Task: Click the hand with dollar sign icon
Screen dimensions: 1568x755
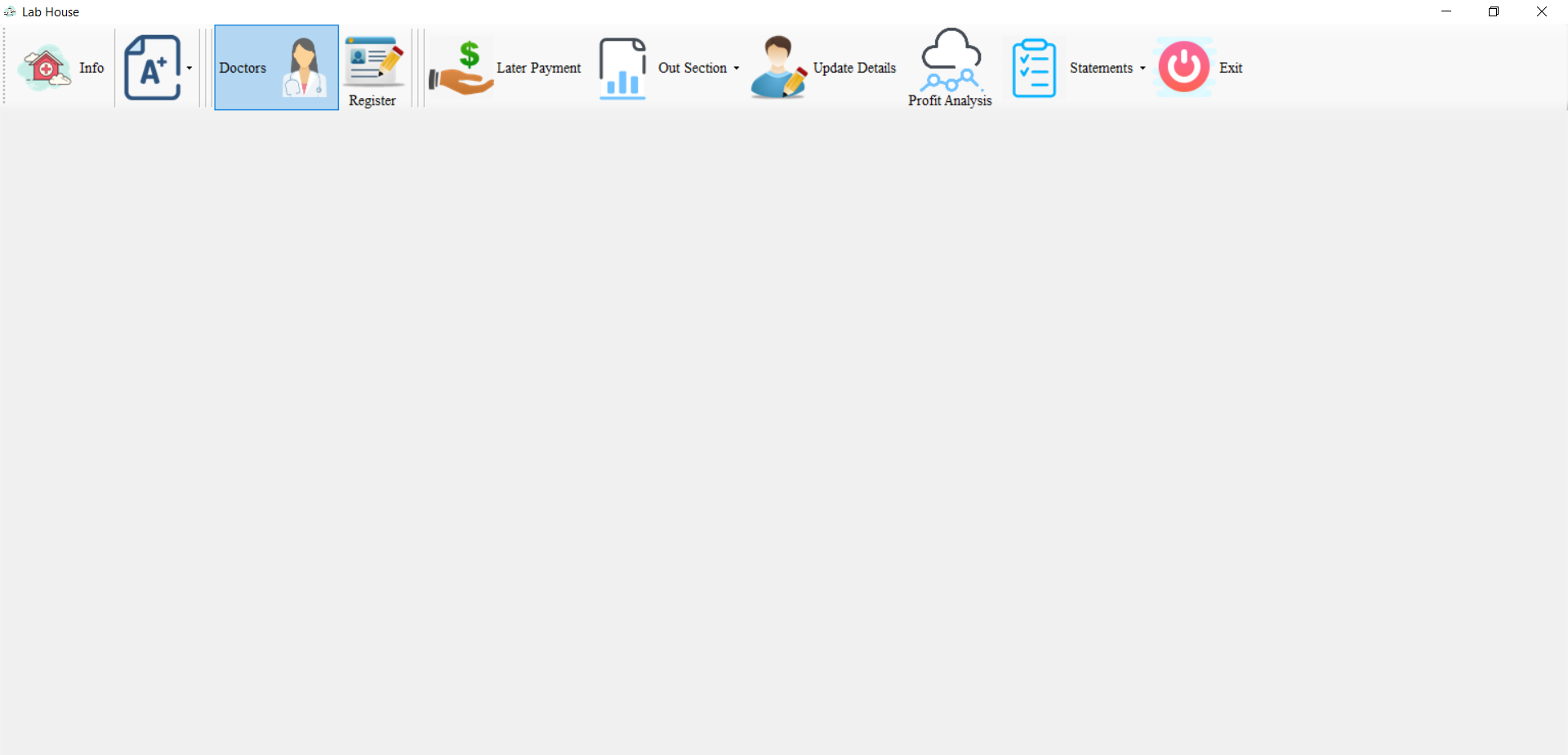Action: click(461, 68)
